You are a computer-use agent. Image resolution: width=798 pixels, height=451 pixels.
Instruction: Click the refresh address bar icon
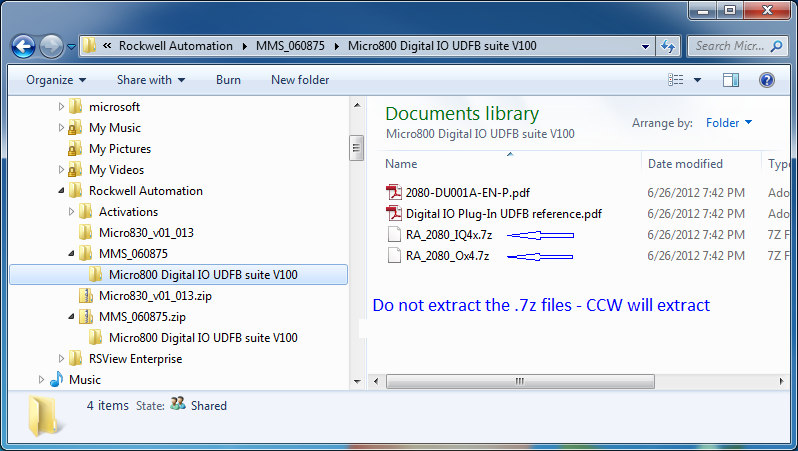(x=668, y=46)
